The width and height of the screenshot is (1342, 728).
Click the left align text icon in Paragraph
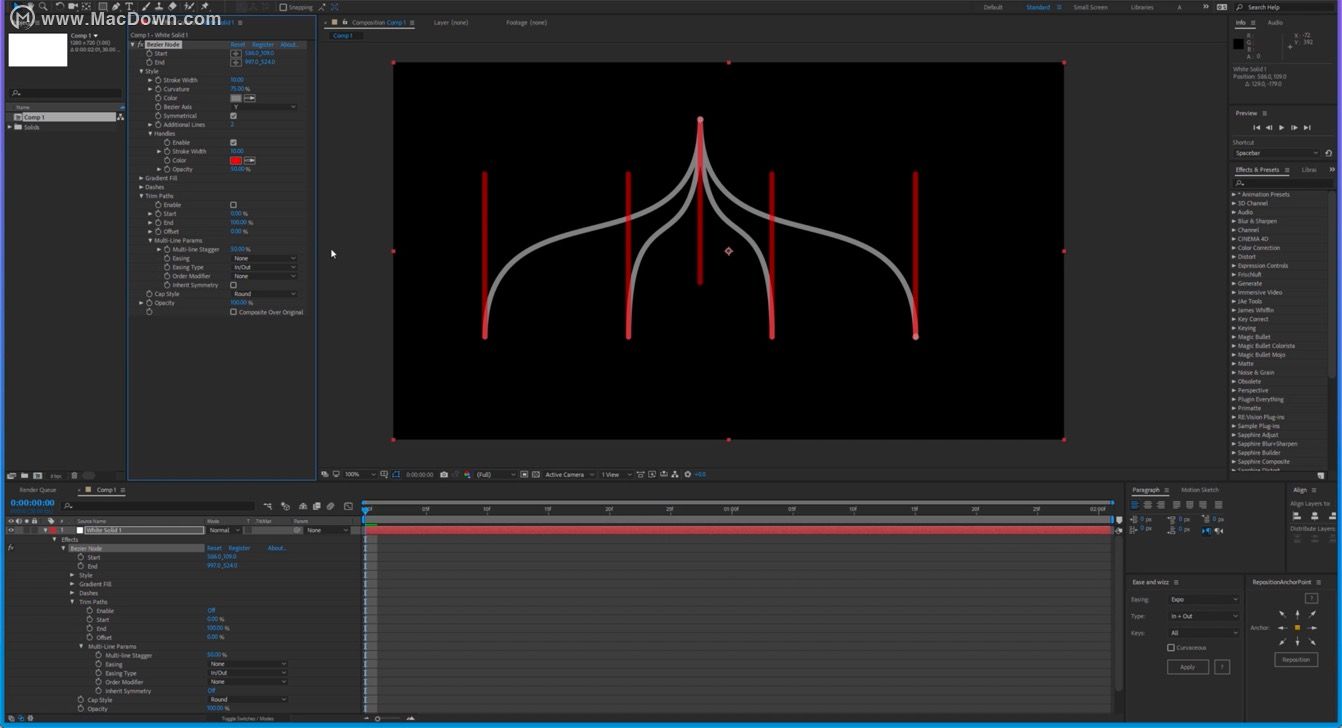[1135, 505]
